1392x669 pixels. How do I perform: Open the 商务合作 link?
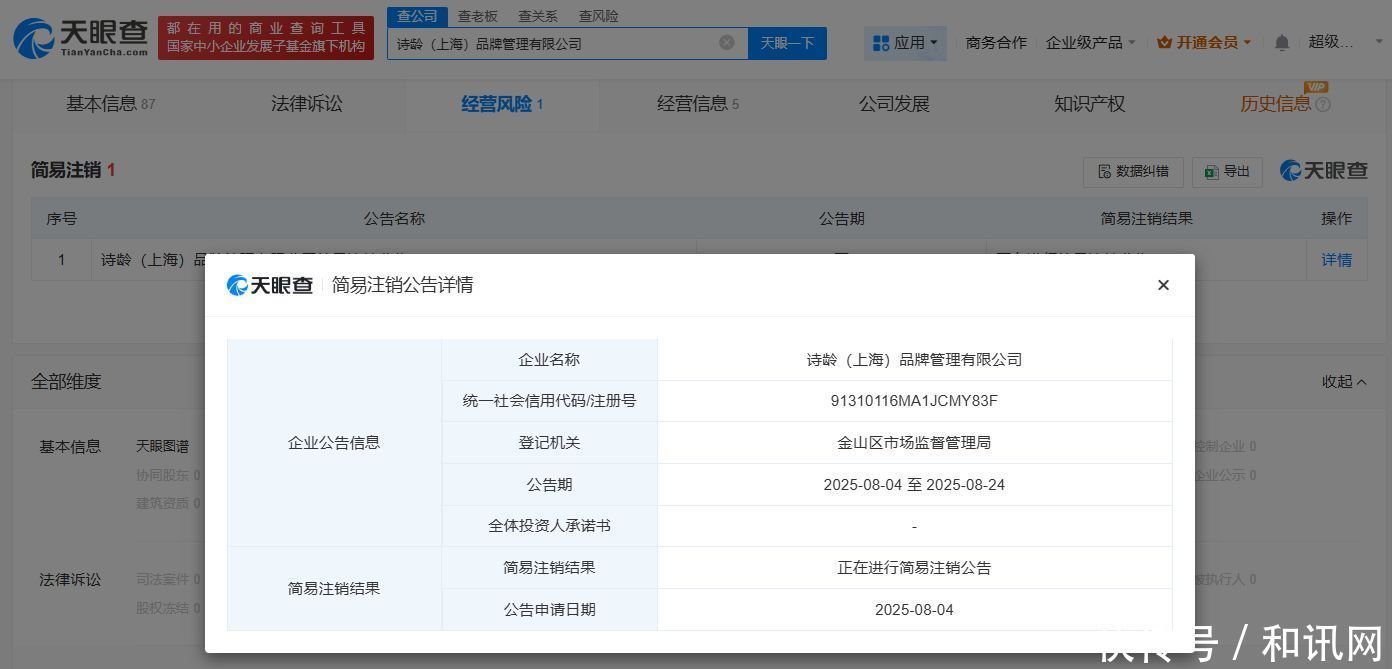996,43
